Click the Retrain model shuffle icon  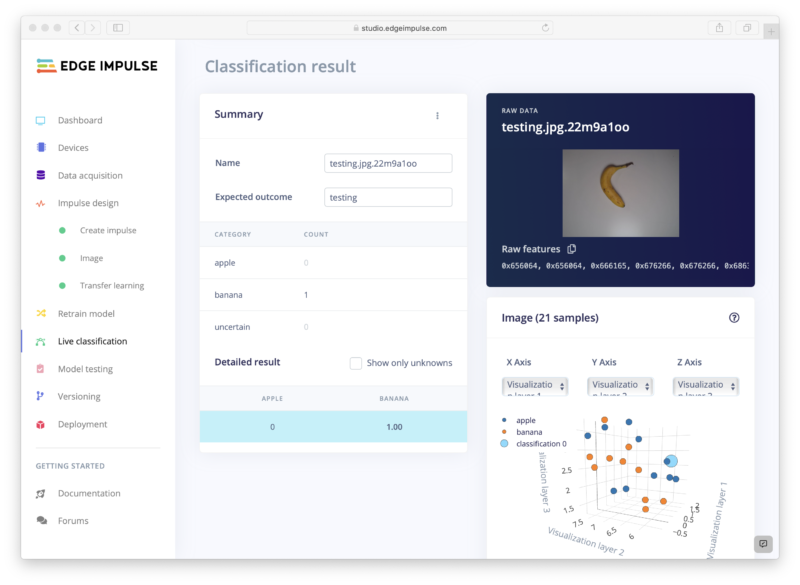click(x=41, y=313)
